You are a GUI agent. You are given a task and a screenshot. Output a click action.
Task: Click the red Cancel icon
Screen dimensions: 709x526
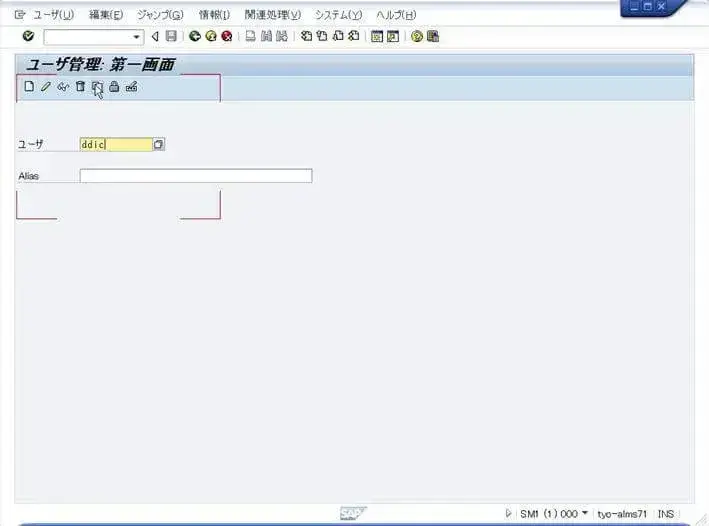(227, 36)
